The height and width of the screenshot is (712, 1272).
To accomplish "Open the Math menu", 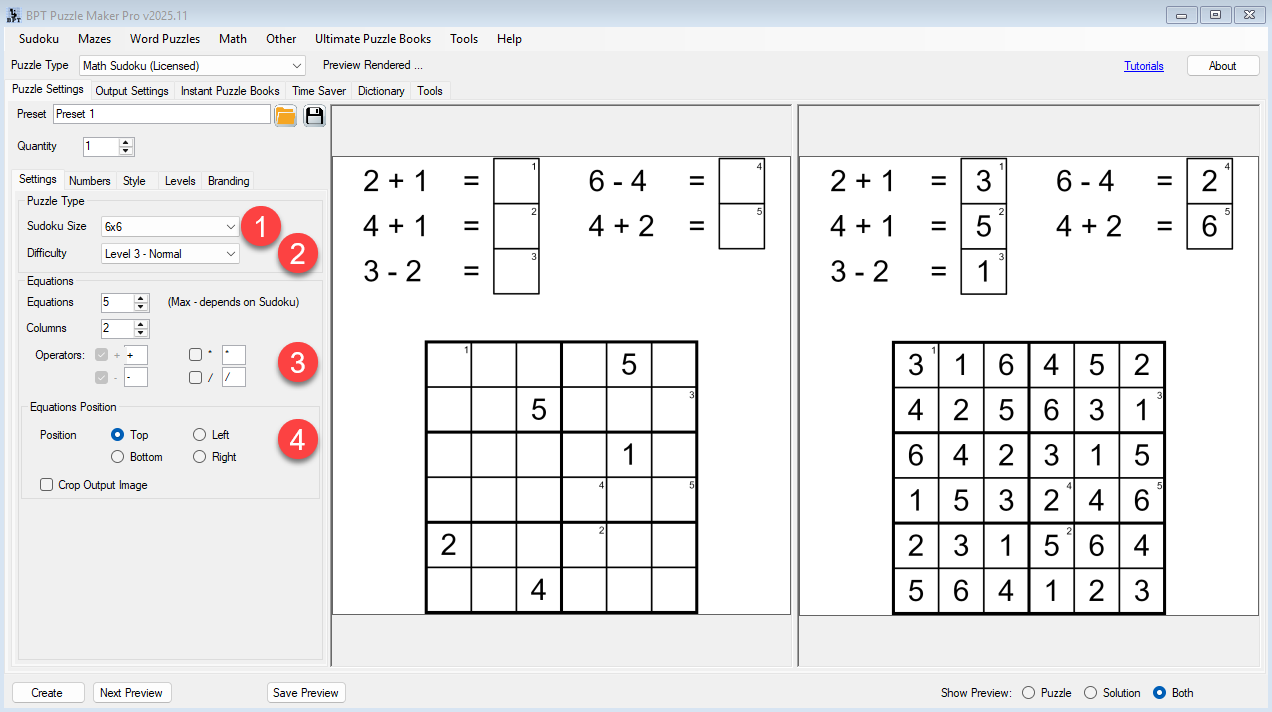I will [x=232, y=39].
